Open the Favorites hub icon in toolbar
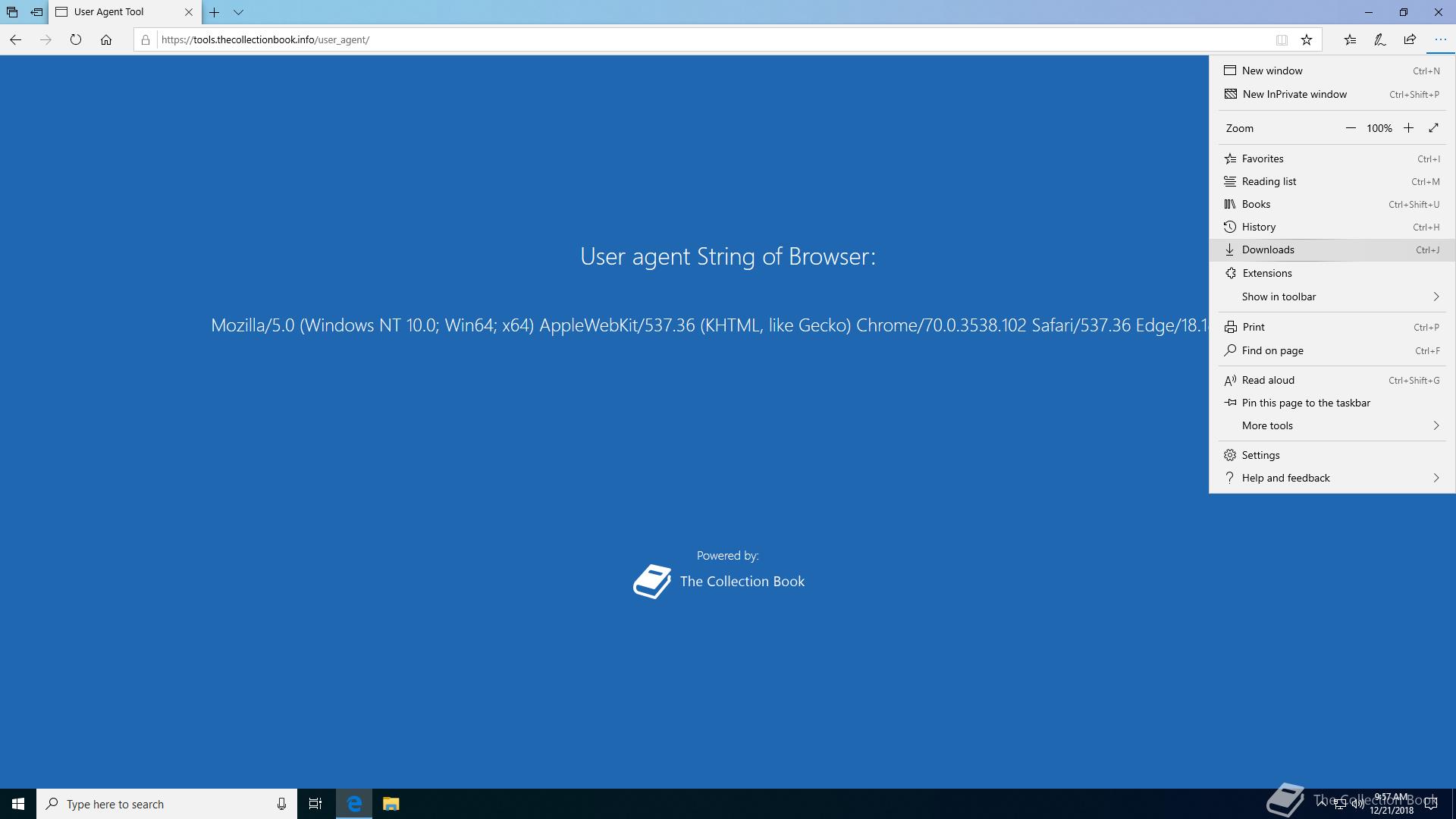The height and width of the screenshot is (819, 1456). [x=1350, y=39]
